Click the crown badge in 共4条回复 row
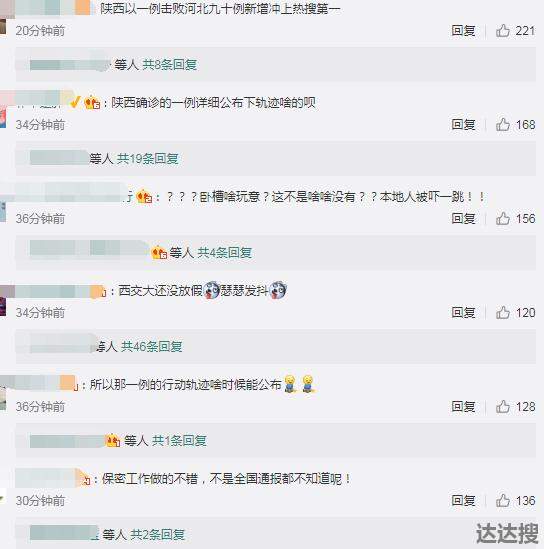The image size is (544, 549). (159, 252)
